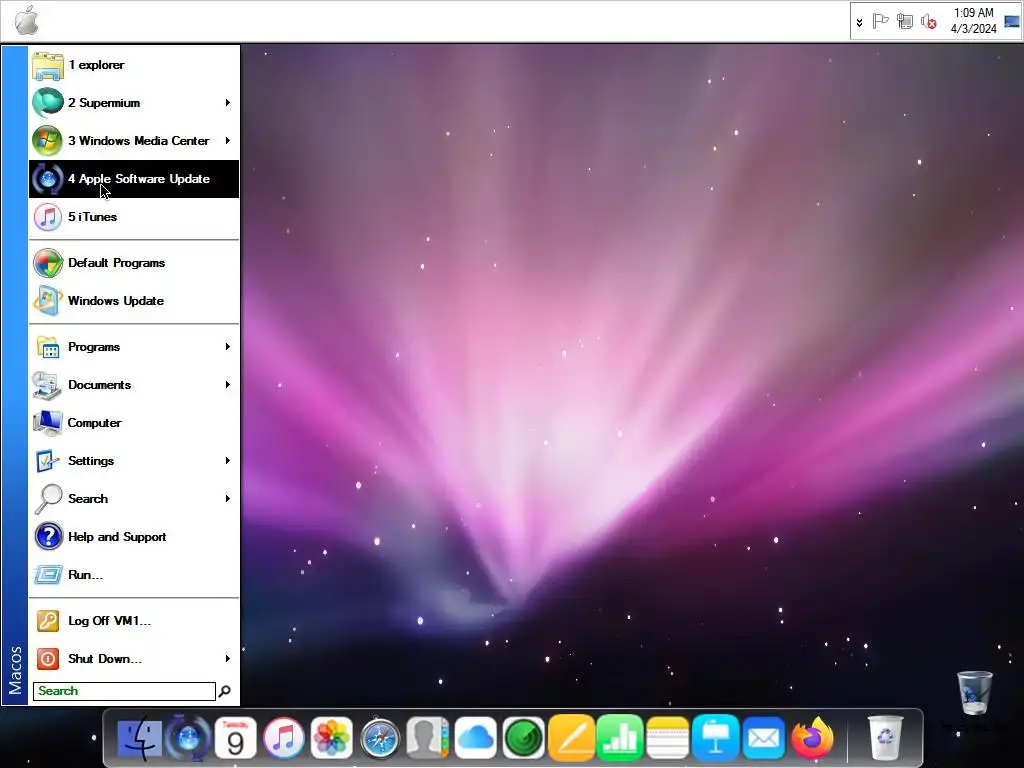This screenshot has width=1024, height=768.
Task: Open Pages pencil icon in dock
Action: coord(571,738)
